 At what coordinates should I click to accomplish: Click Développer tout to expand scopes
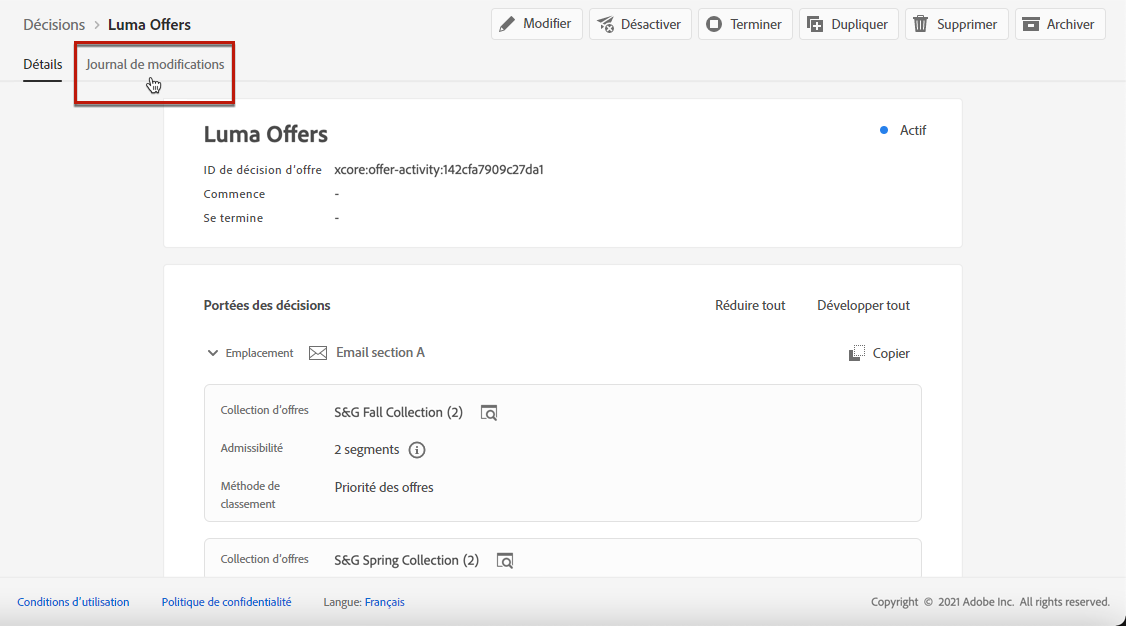coord(863,305)
